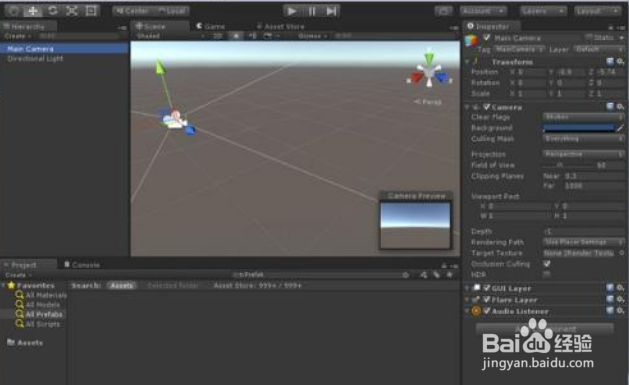
Task: Open the Transform component gear menu
Action: click(x=621, y=61)
